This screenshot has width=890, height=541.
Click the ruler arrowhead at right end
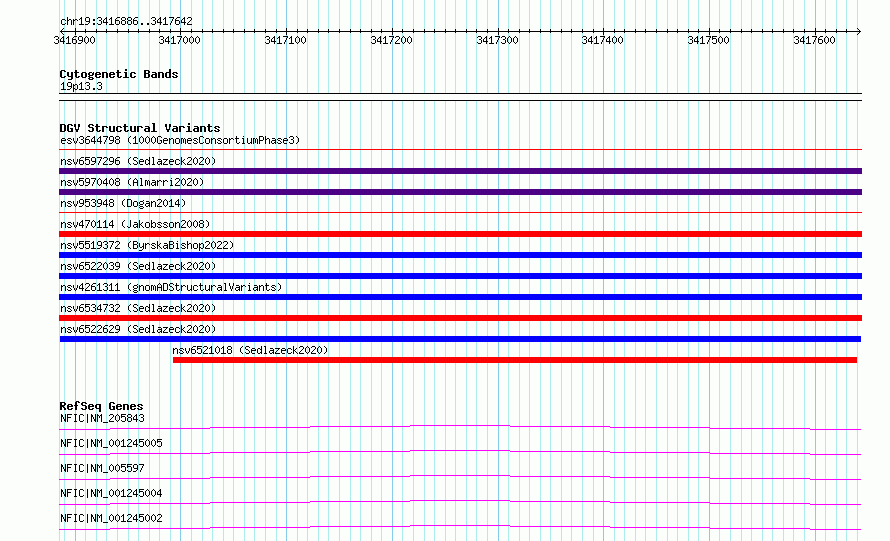click(x=859, y=31)
